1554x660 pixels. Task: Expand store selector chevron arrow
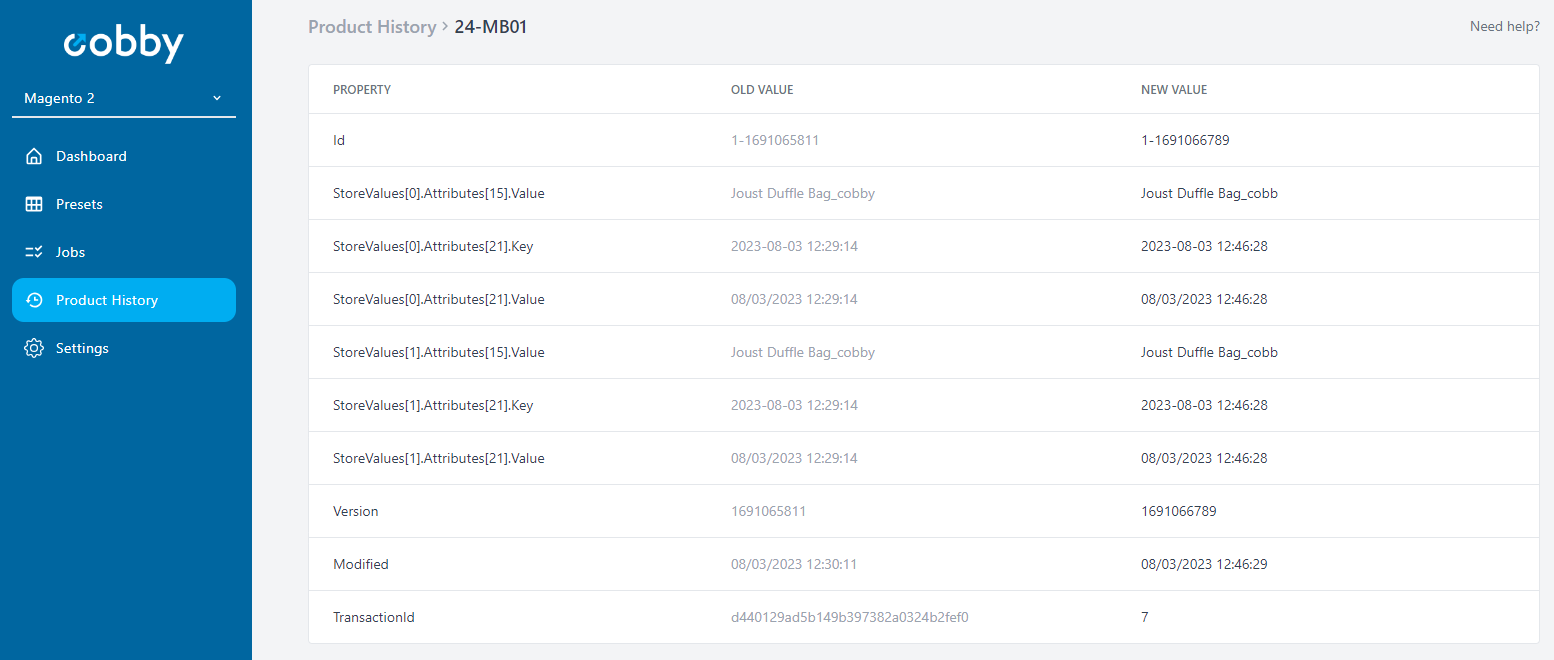pos(217,98)
